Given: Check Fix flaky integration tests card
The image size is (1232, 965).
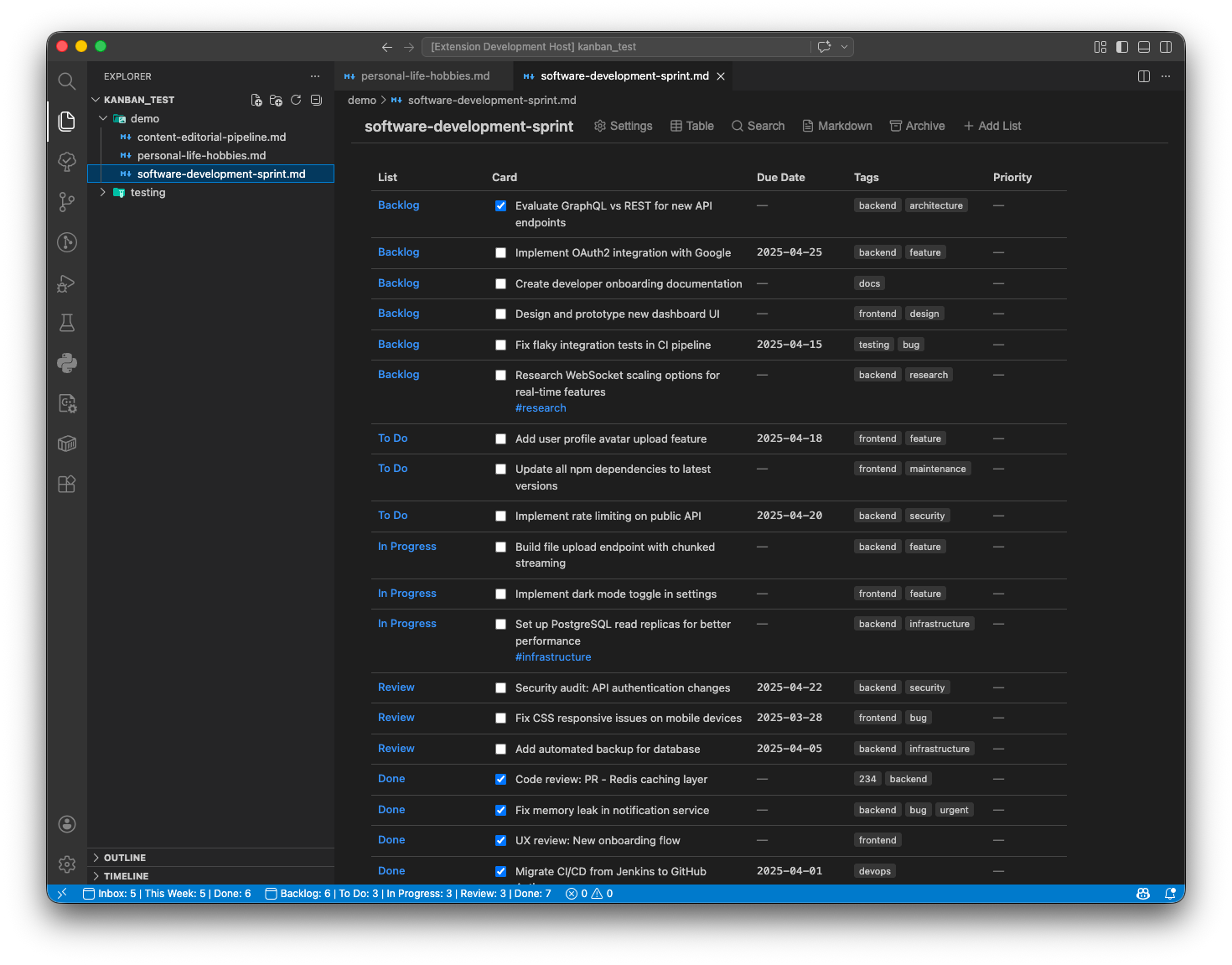Looking at the screenshot, I should coord(500,345).
